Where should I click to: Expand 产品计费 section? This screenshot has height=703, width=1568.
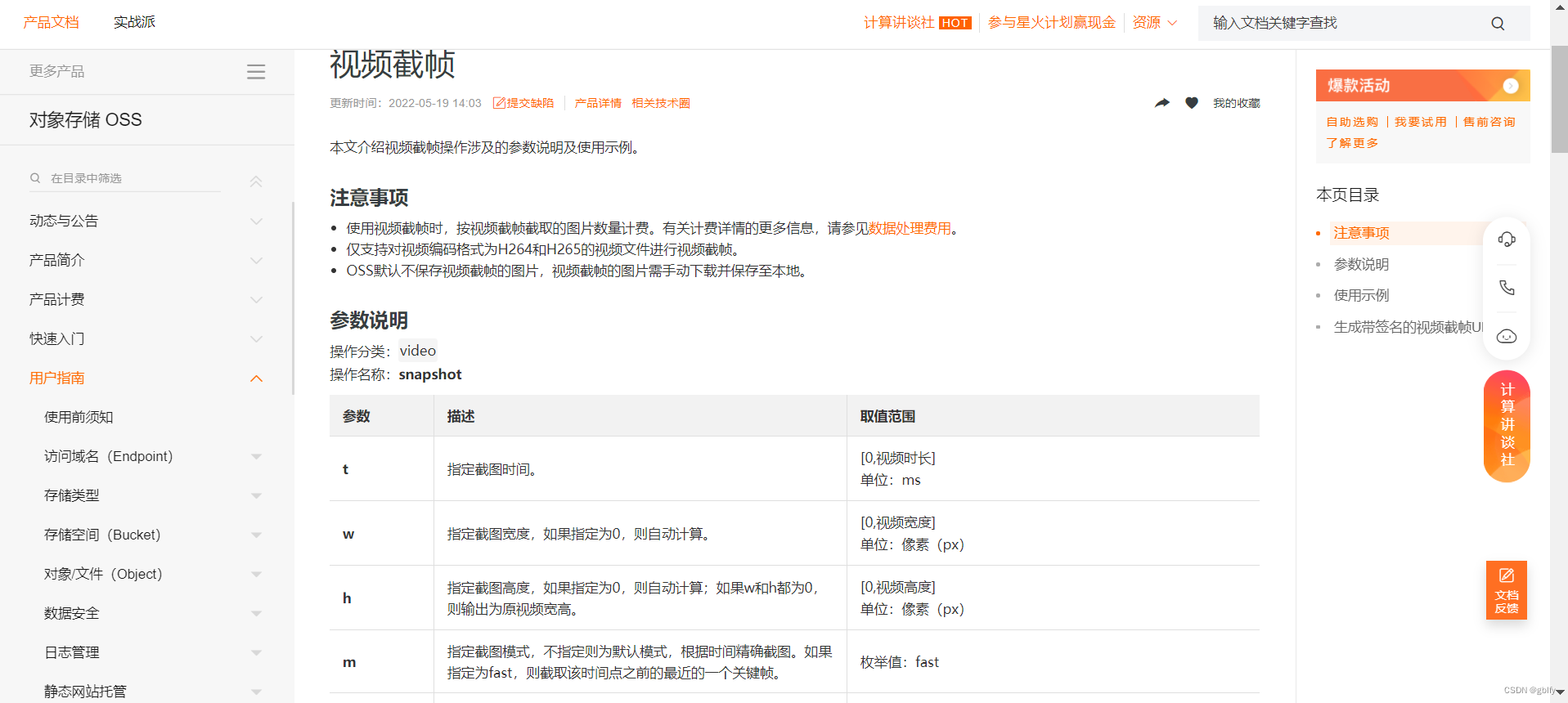coord(256,300)
